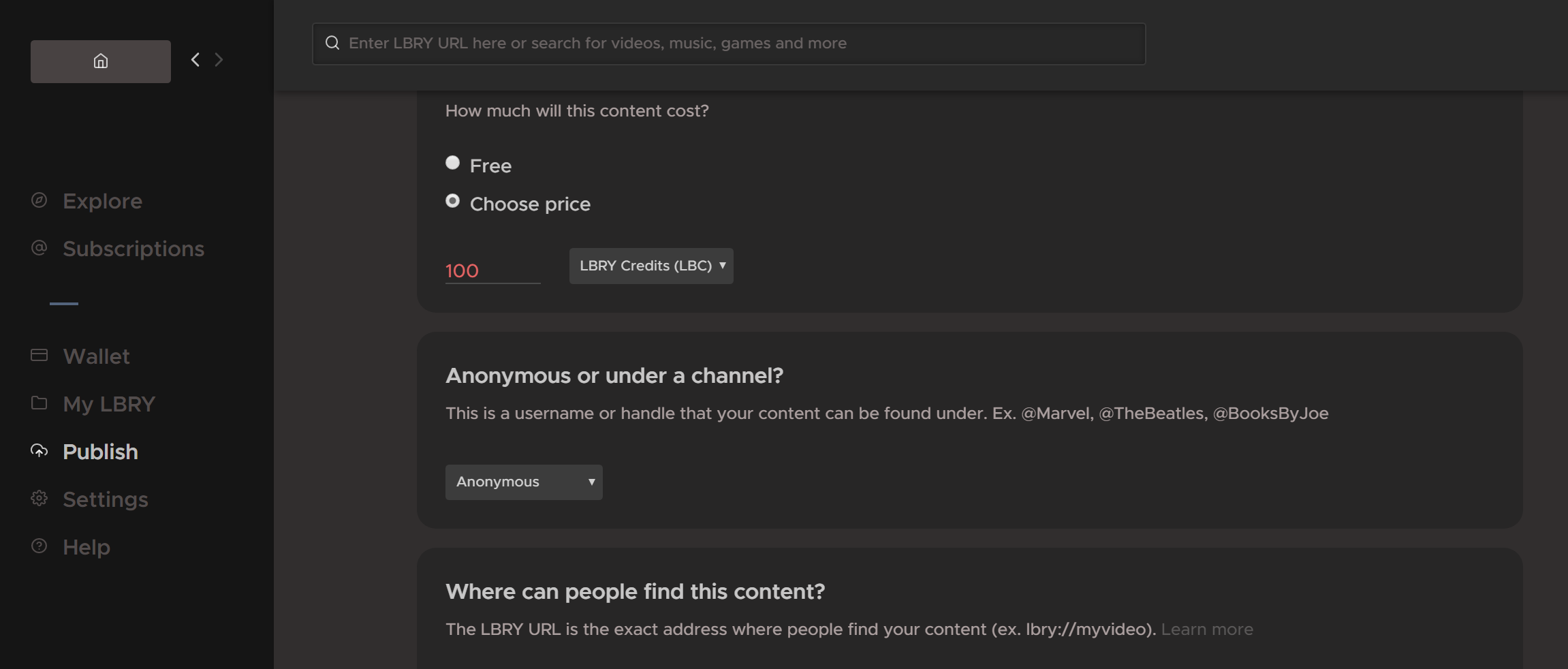Click the Wallet card icon
The width and height of the screenshot is (1568, 669).
40,355
